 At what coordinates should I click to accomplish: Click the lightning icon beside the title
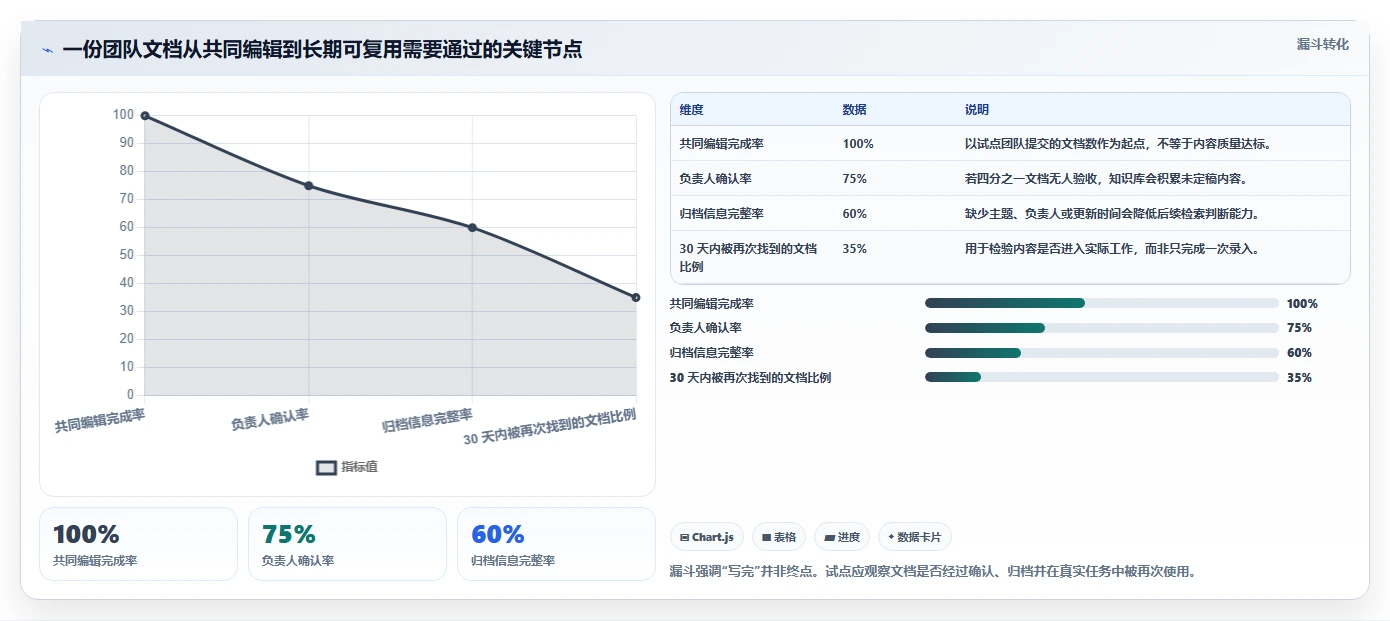(x=47, y=50)
